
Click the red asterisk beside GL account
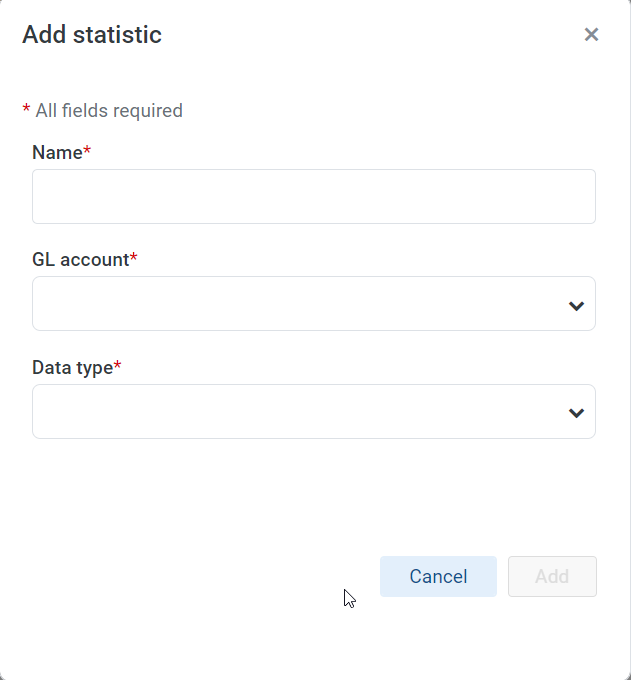[134, 257]
